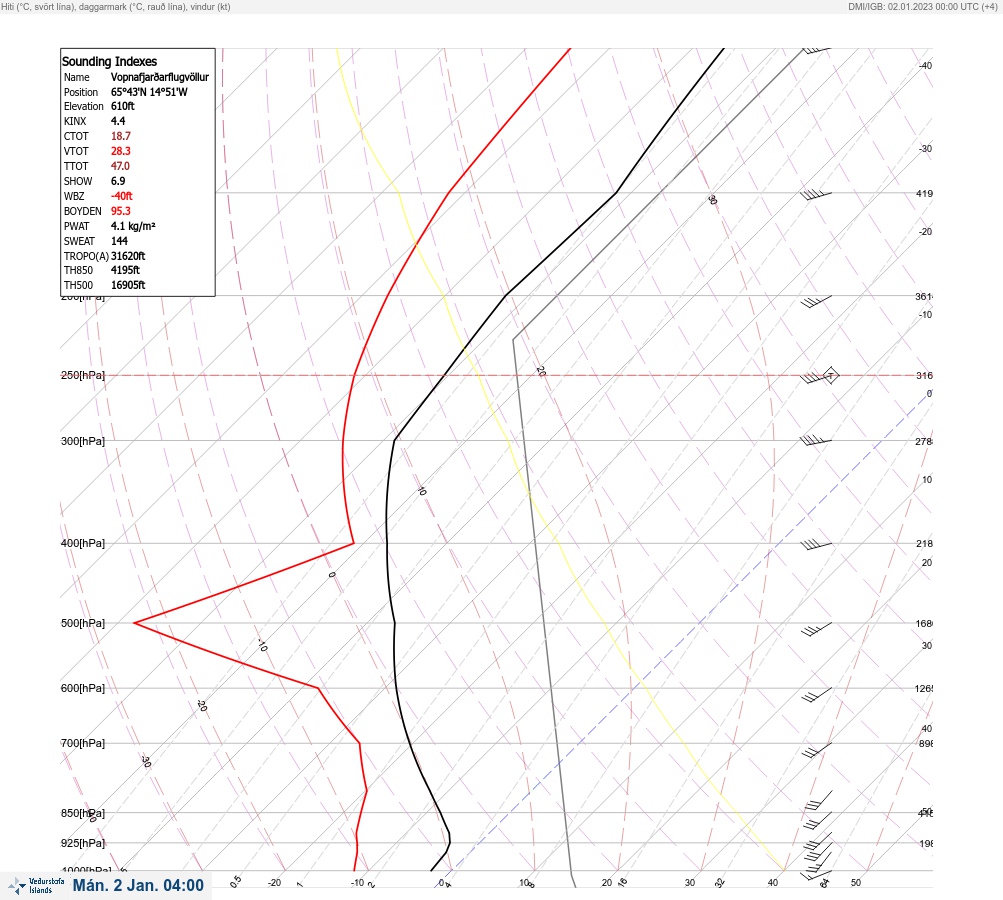Click the TROPO(A) label in indexes panel
This screenshot has width=1003, height=900.
pyautogui.click(x=86, y=256)
